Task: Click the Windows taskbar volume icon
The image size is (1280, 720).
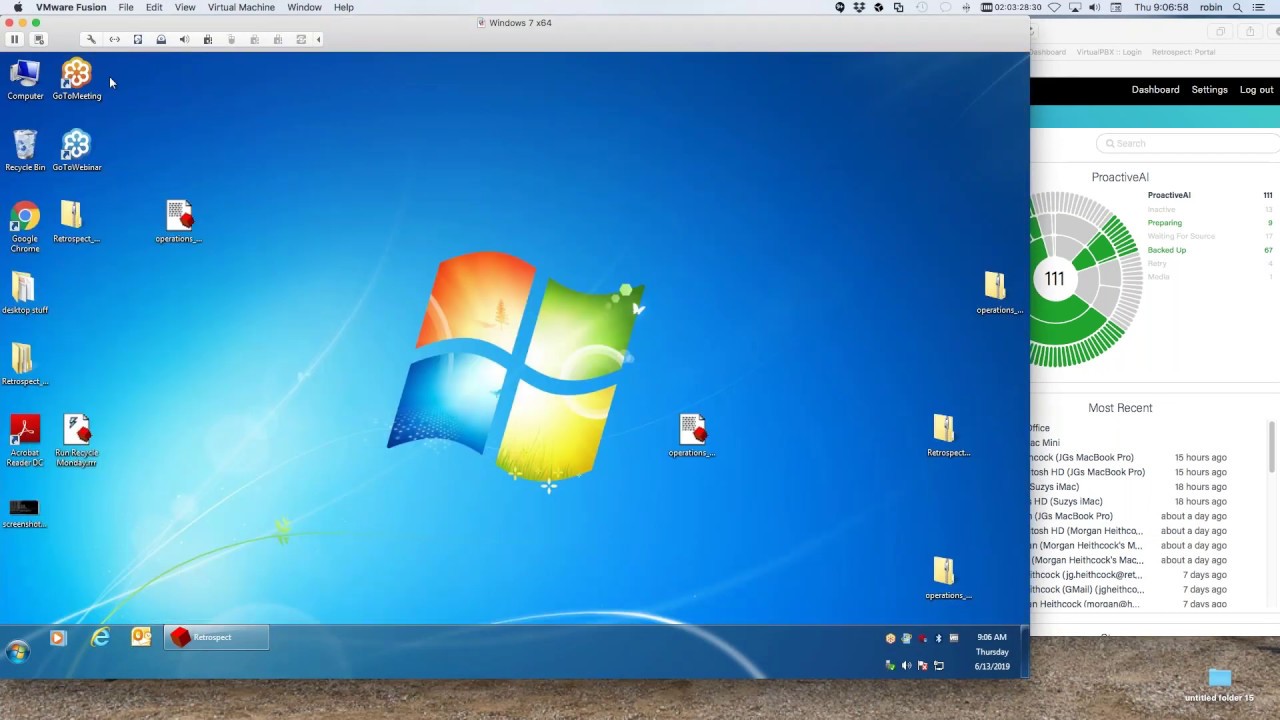Action: (x=907, y=666)
